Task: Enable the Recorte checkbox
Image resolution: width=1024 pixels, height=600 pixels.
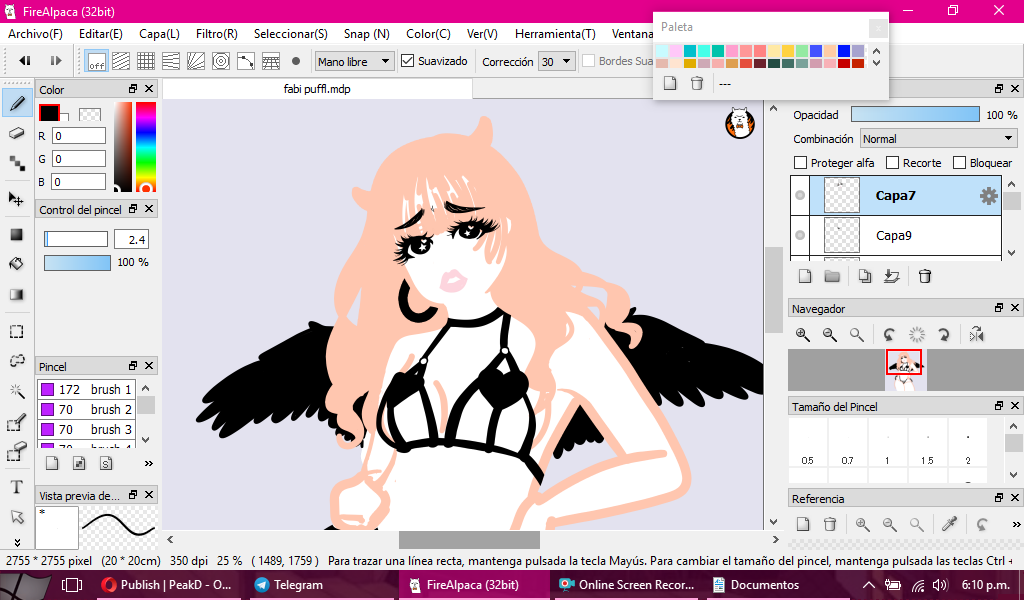Action: [892, 163]
